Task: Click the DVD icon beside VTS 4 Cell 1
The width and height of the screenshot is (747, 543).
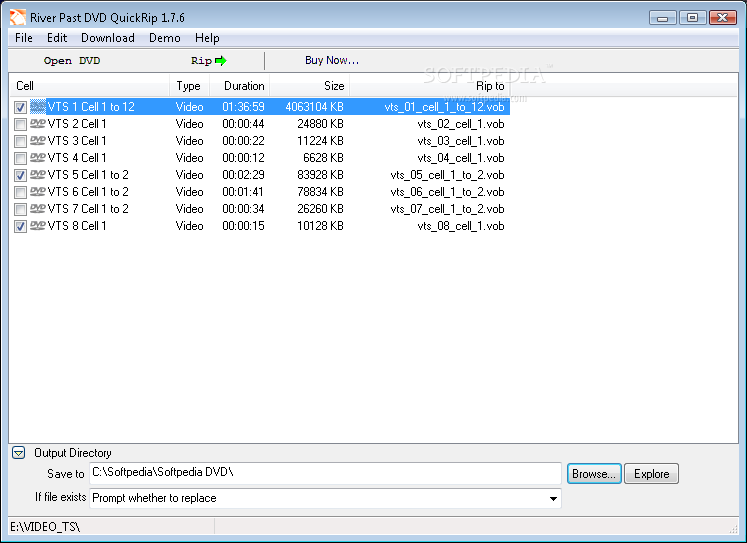Action: point(38,158)
